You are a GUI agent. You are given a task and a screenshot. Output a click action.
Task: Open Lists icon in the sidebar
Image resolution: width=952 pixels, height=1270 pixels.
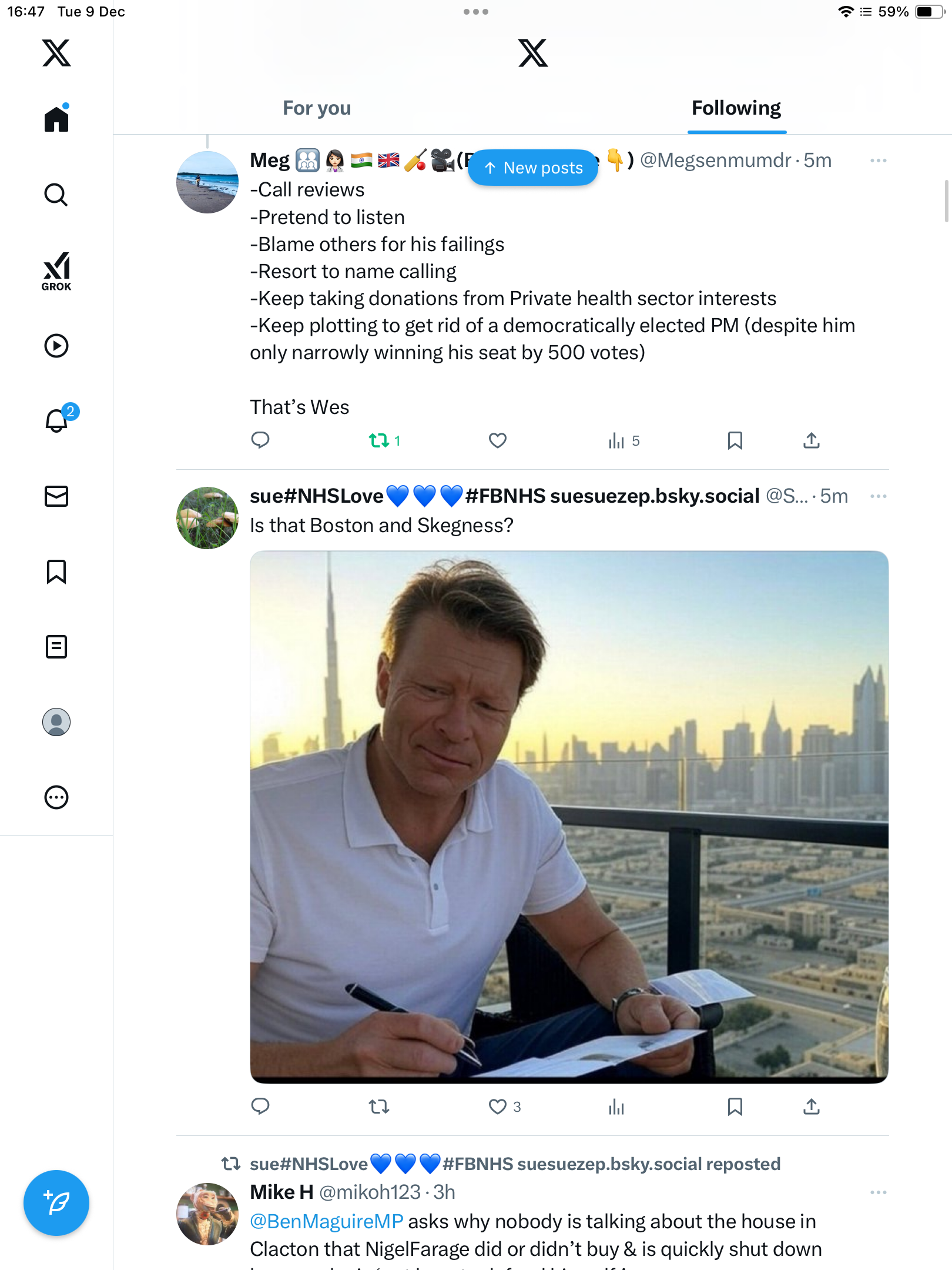[56, 647]
